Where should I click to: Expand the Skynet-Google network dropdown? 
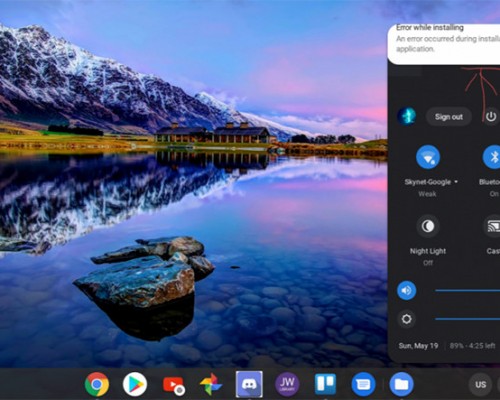click(x=456, y=182)
